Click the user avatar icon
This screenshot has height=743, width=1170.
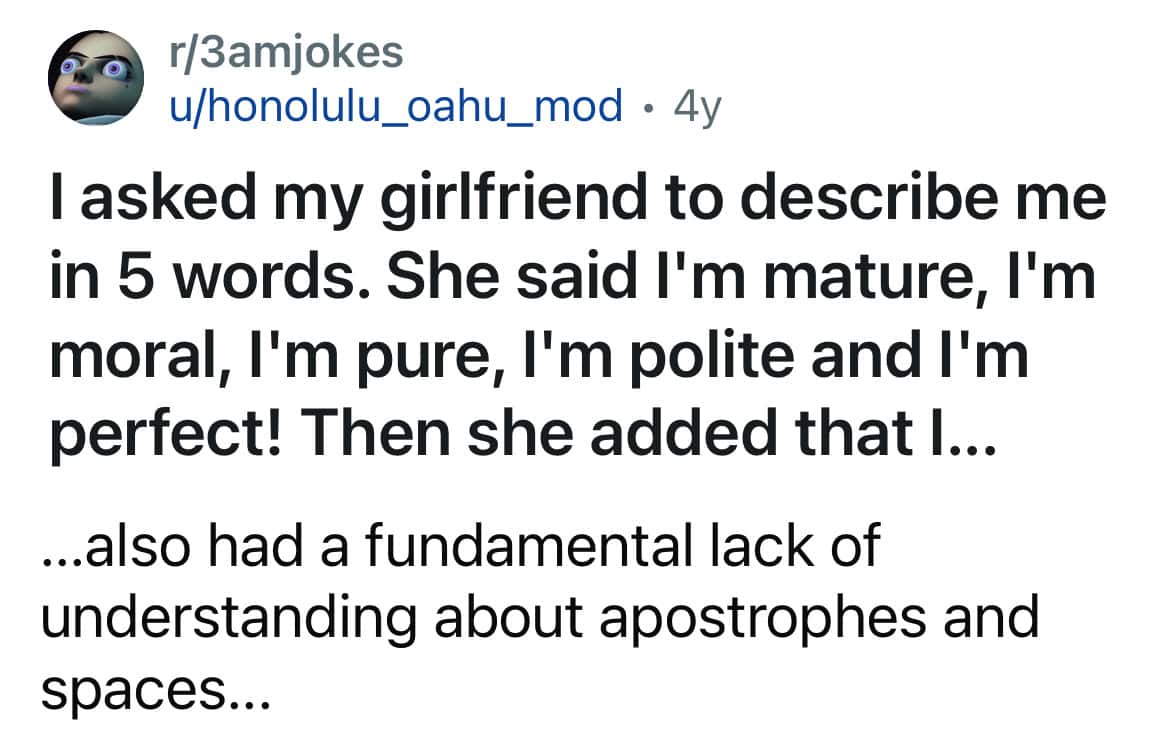[x=93, y=77]
